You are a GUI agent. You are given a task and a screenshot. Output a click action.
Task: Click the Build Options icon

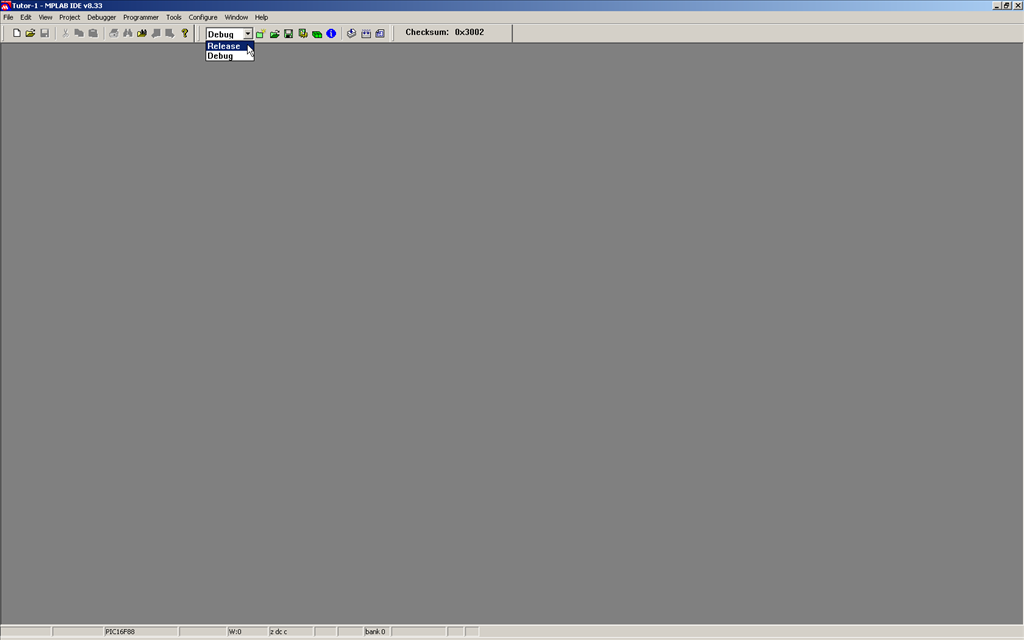302,34
